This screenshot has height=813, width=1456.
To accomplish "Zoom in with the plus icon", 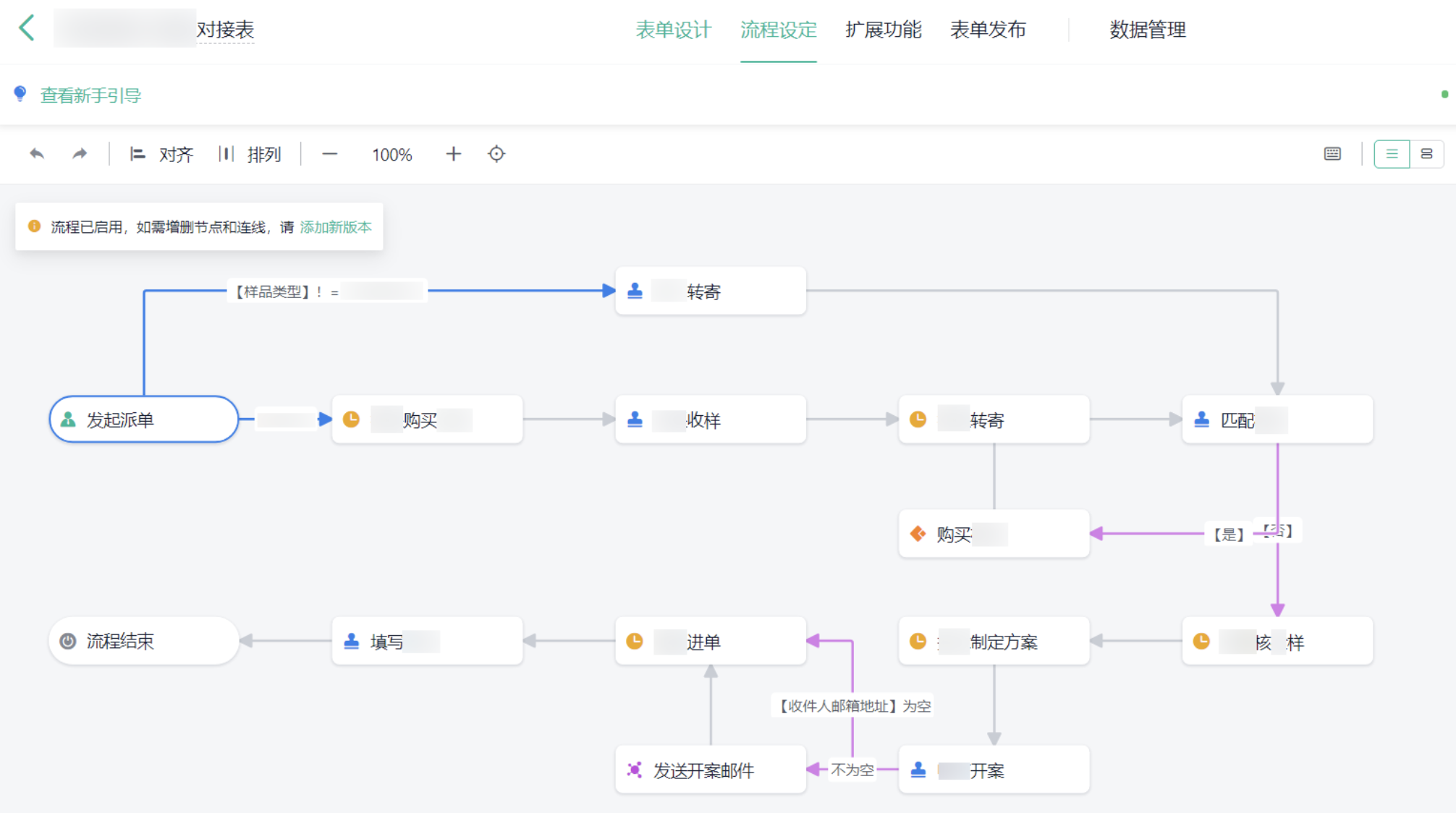I will point(453,154).
